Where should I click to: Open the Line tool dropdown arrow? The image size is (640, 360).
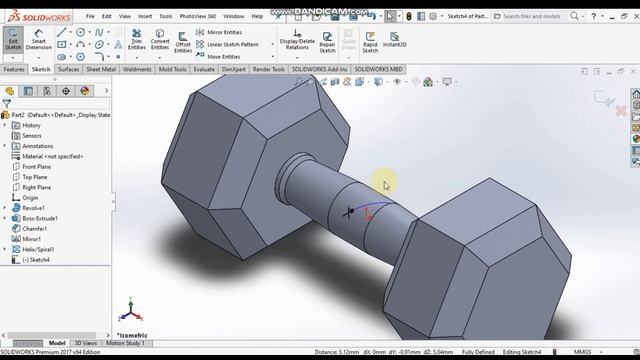pos(71,32)
